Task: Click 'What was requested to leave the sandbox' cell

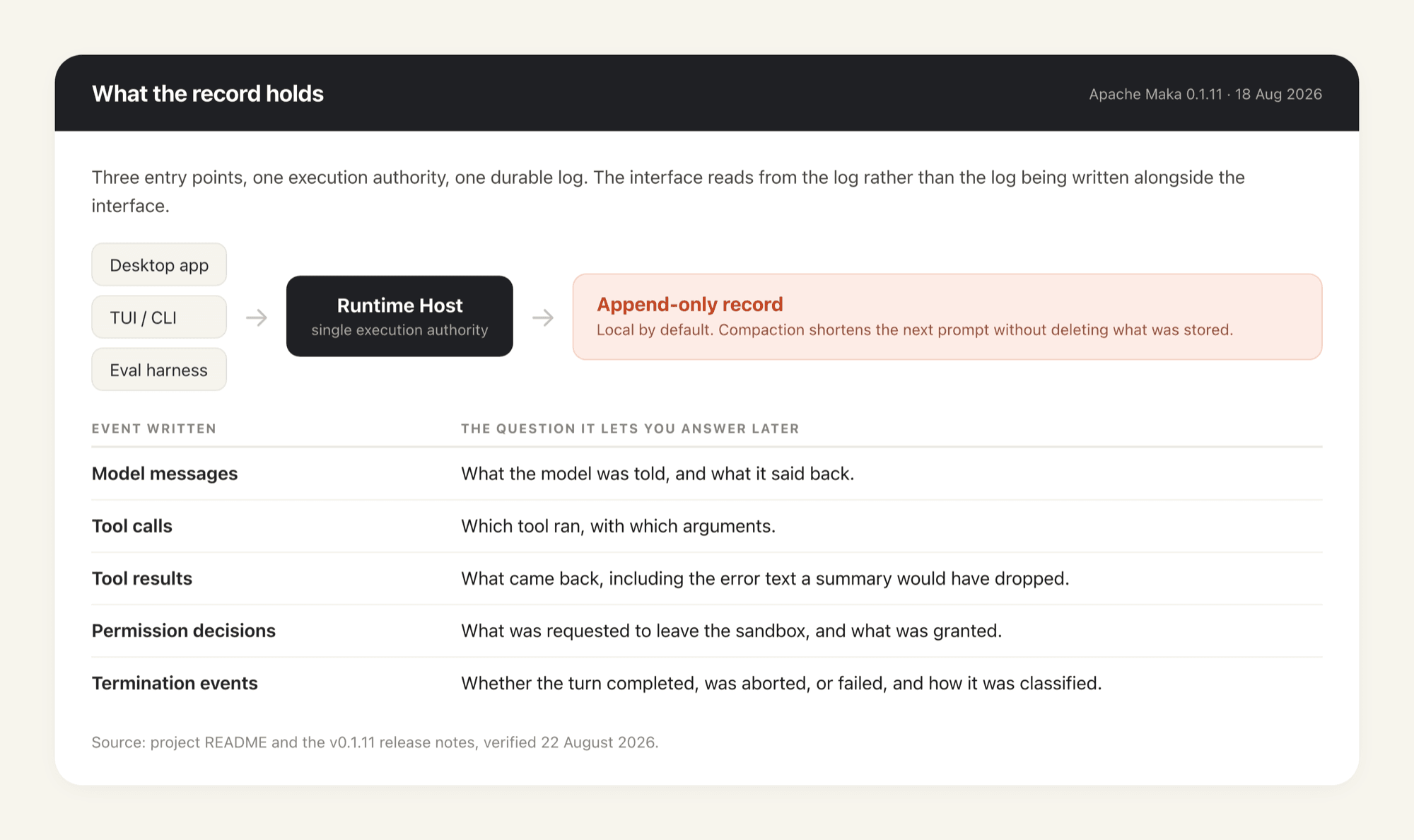Action: 732,631
